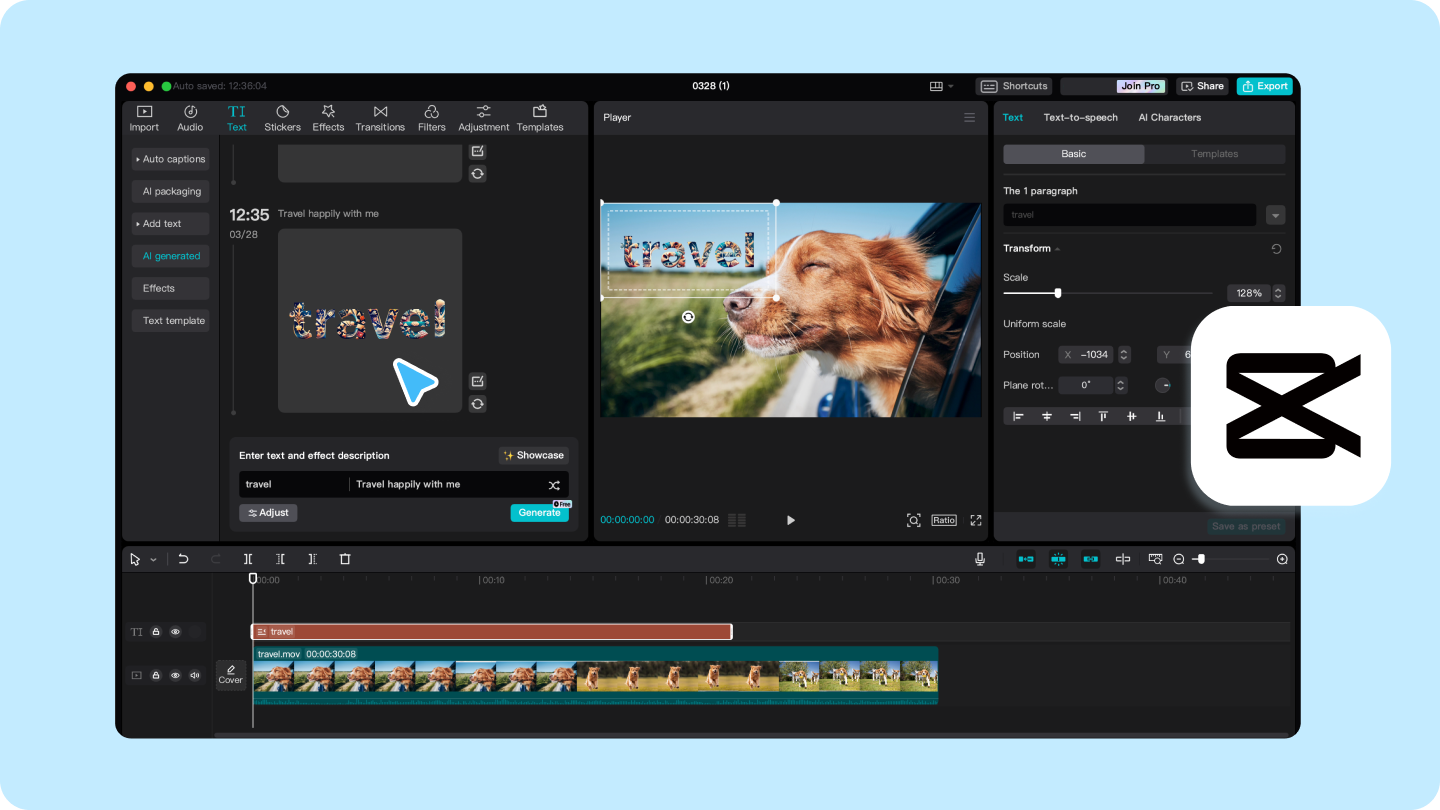
Task: Delete the selected clip
Action: [x=345, y=559]
